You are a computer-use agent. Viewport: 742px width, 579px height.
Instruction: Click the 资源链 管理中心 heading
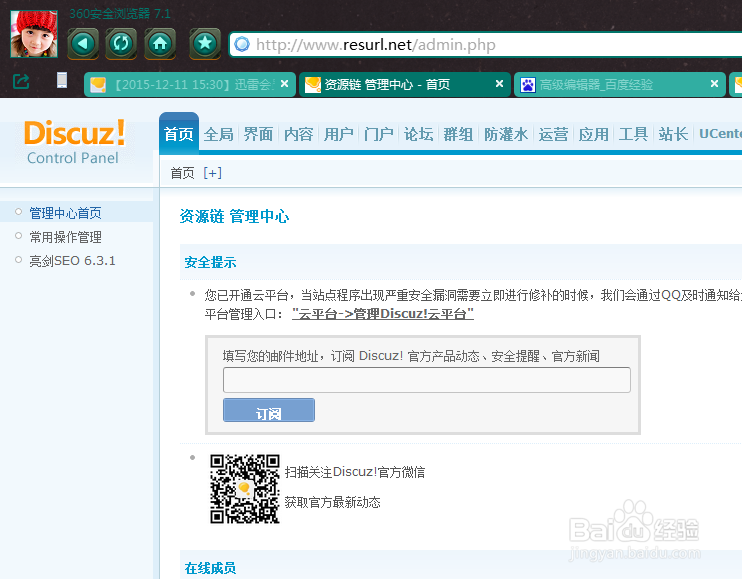click(234, 216)
